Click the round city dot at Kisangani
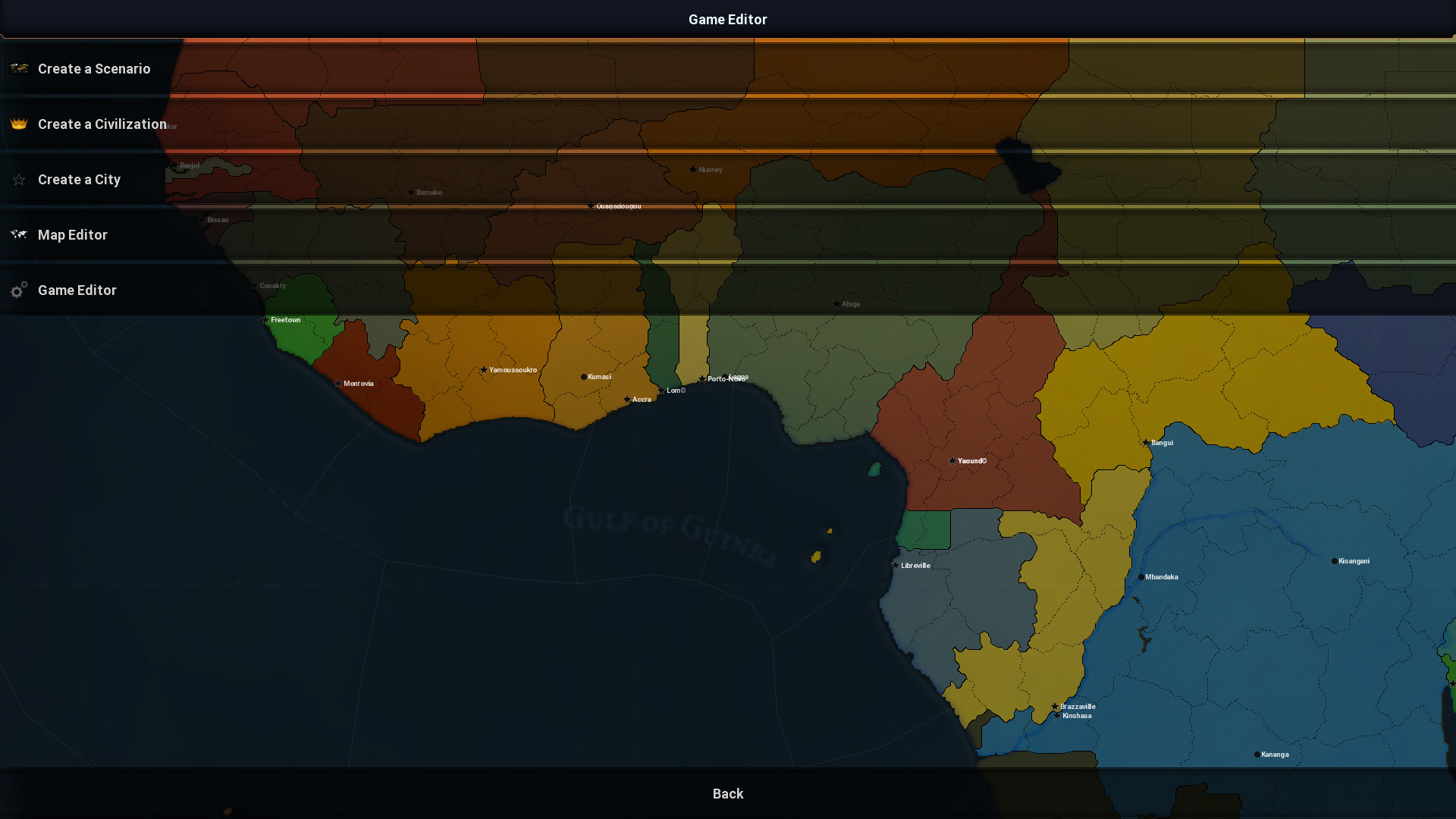 (1335, 561)
